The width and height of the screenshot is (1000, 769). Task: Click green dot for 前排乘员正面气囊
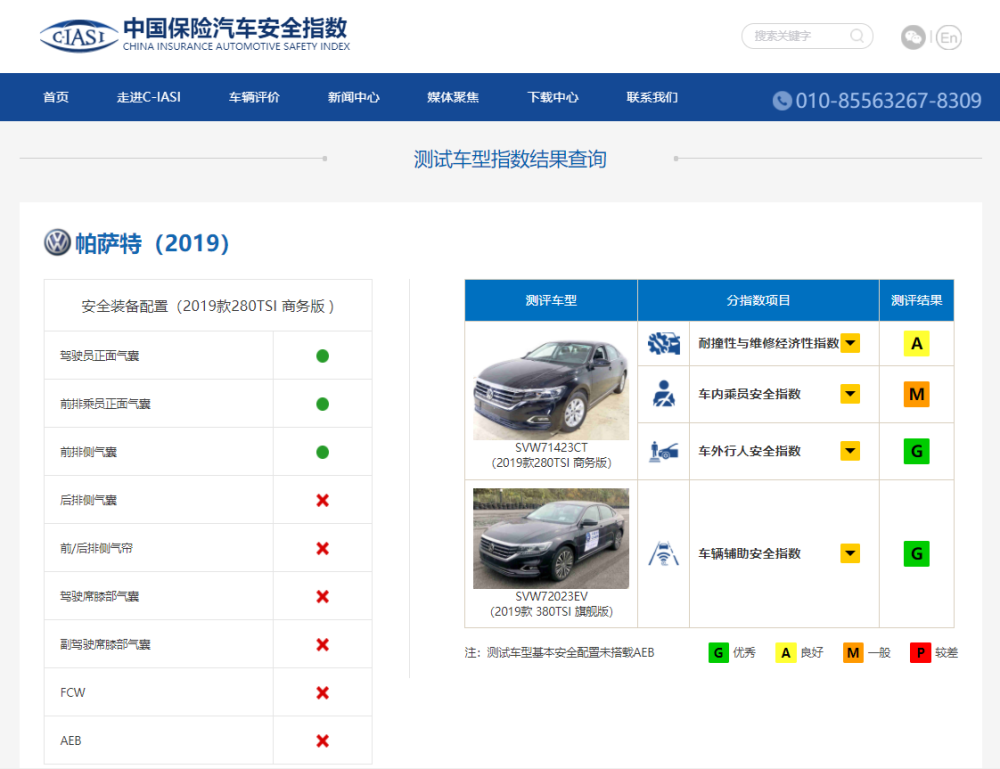pos(323,404)
